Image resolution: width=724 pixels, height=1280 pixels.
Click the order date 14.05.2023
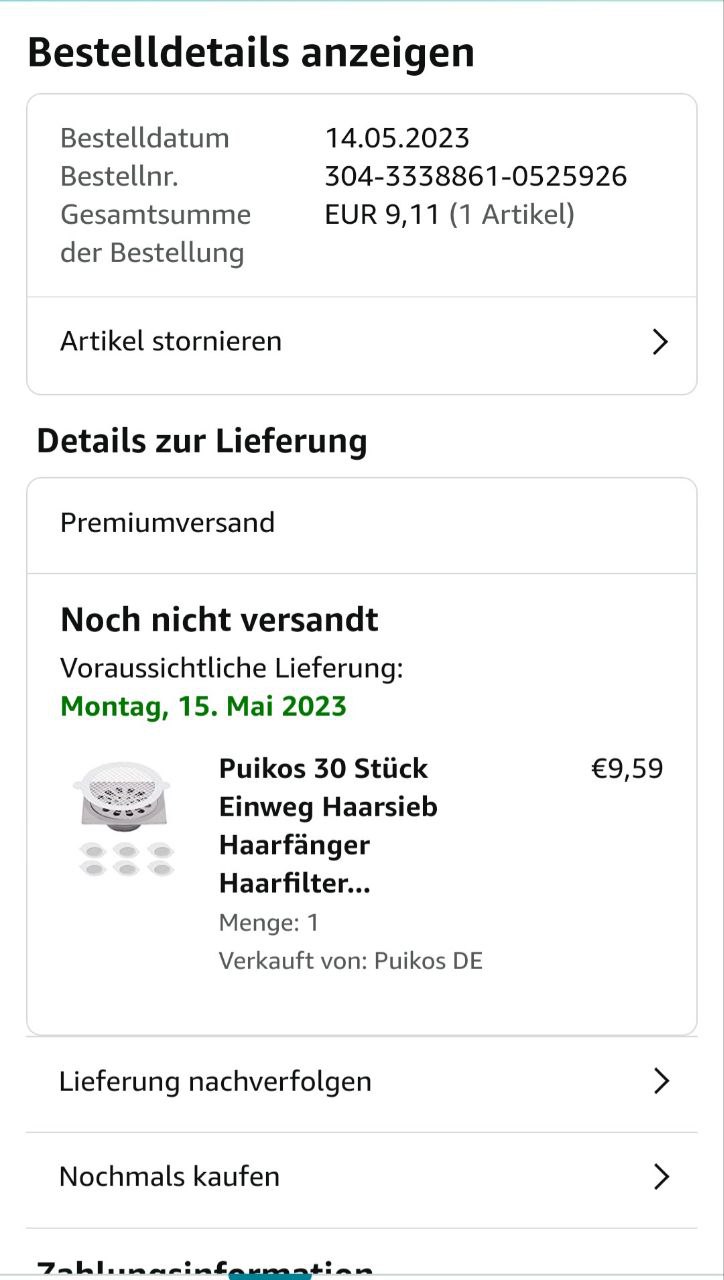coord(397,138)
